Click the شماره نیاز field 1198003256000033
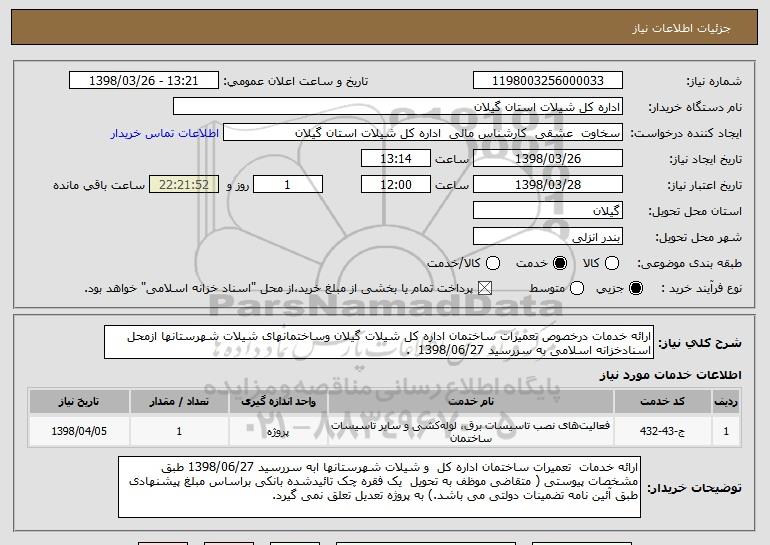Viewport: 770px width, 545px height. 548,81
